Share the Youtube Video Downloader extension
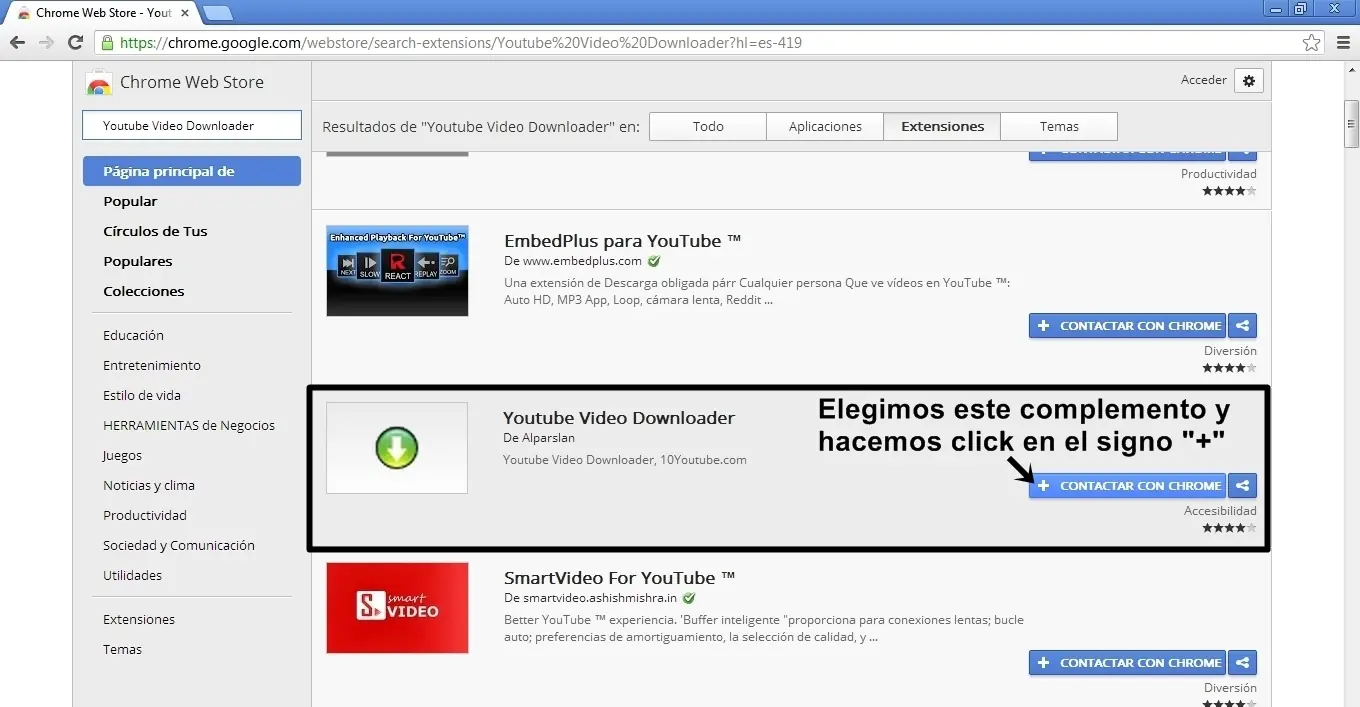 (x=1242, y=486)
